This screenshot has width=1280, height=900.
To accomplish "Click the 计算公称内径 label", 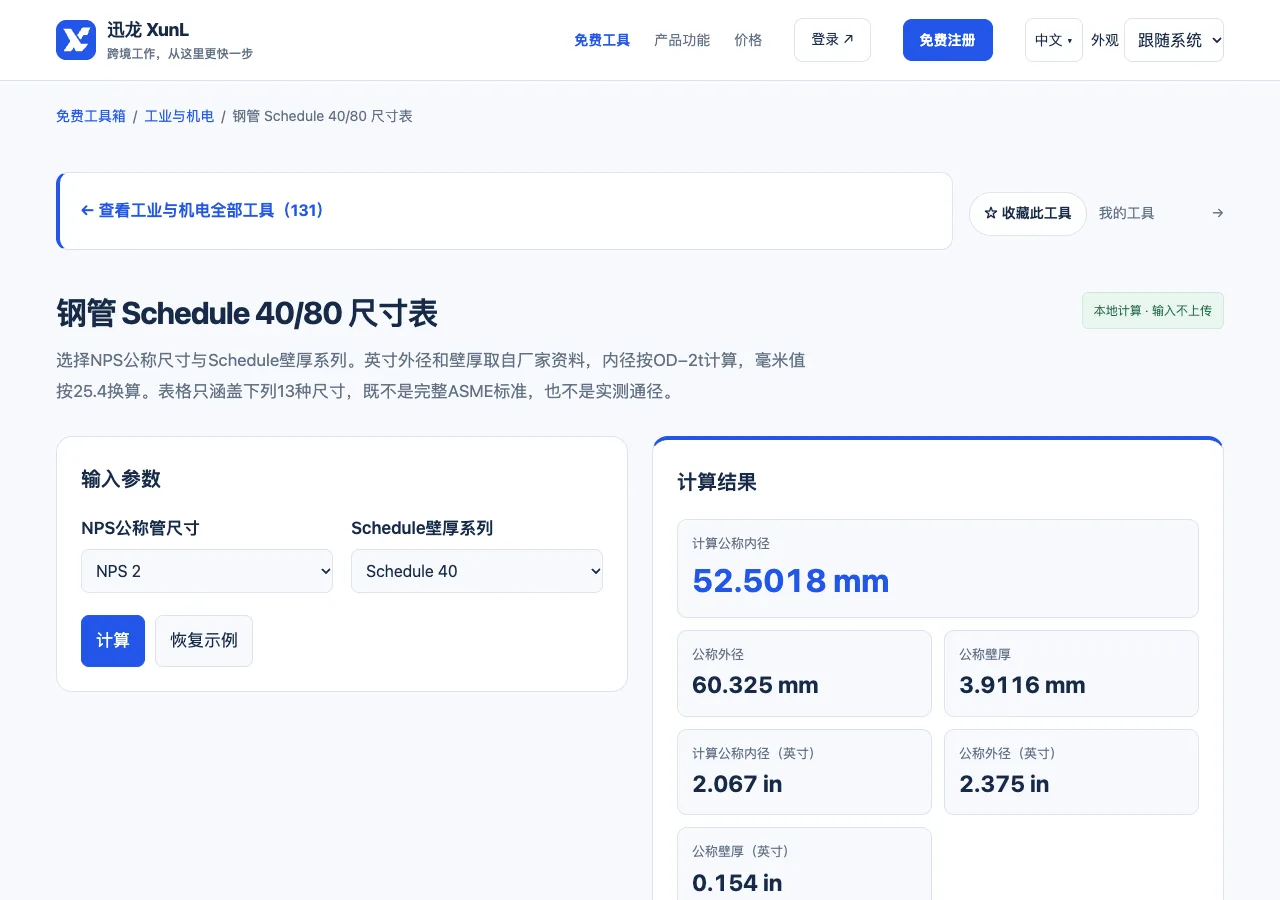I will [731, 543].
